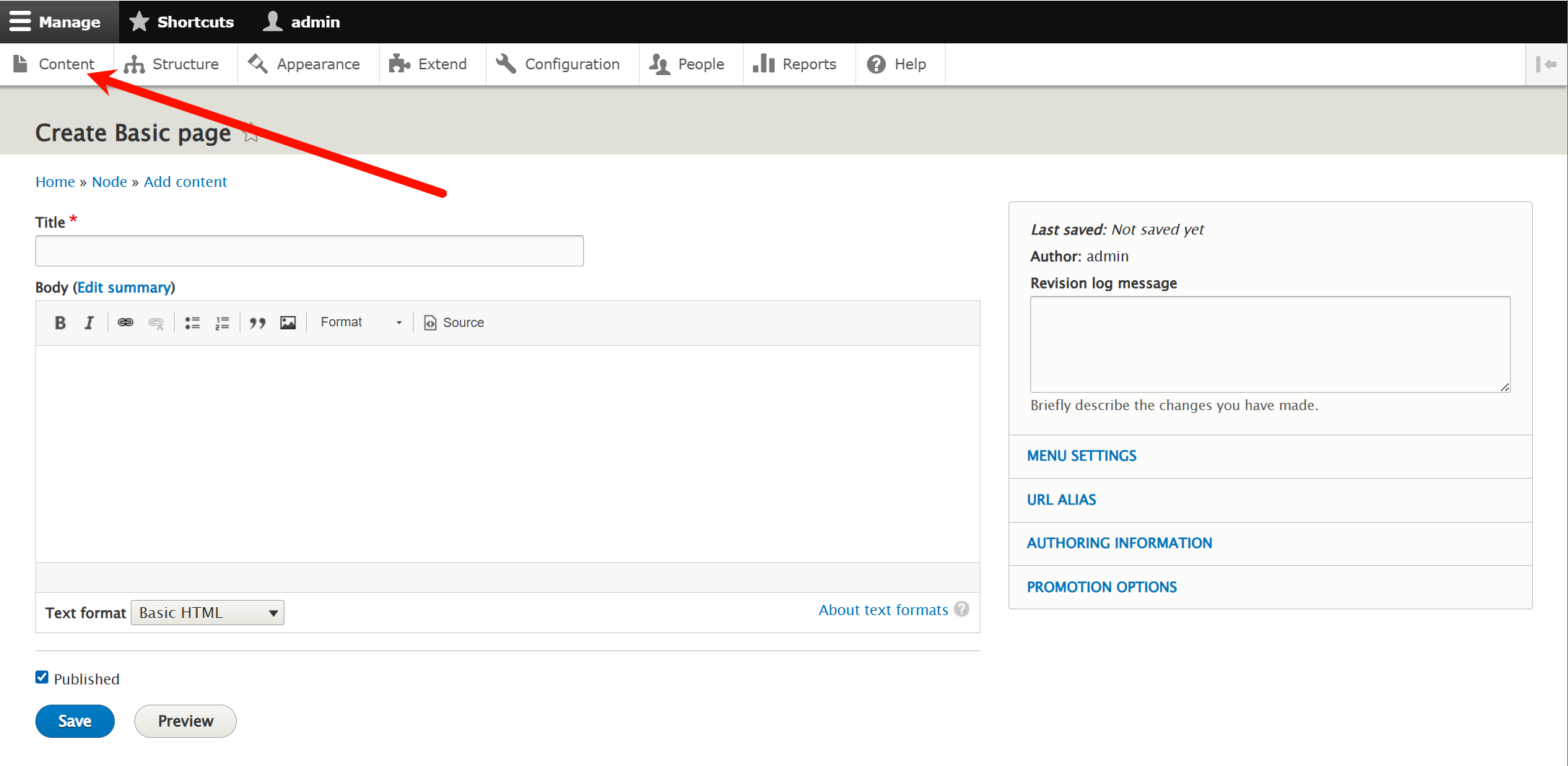The image size is (1568, 766).
Task: Expand the AUTHORING INFORMATION section
Action: [x=1119, y=544]
